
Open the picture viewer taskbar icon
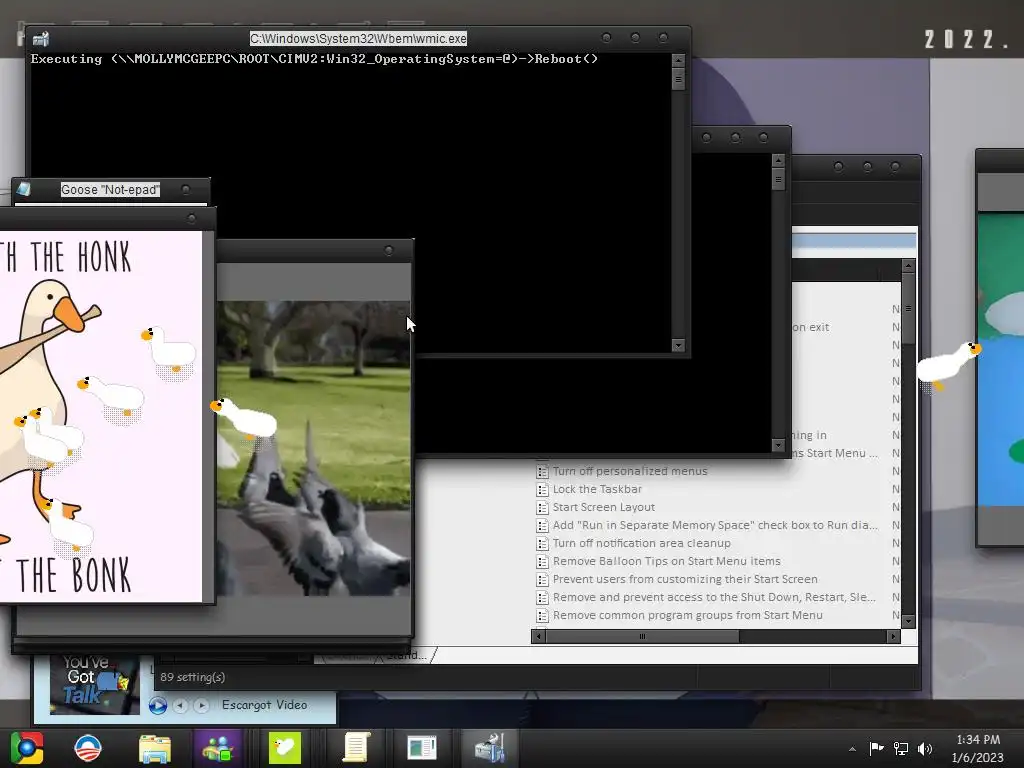coord(421,748)
